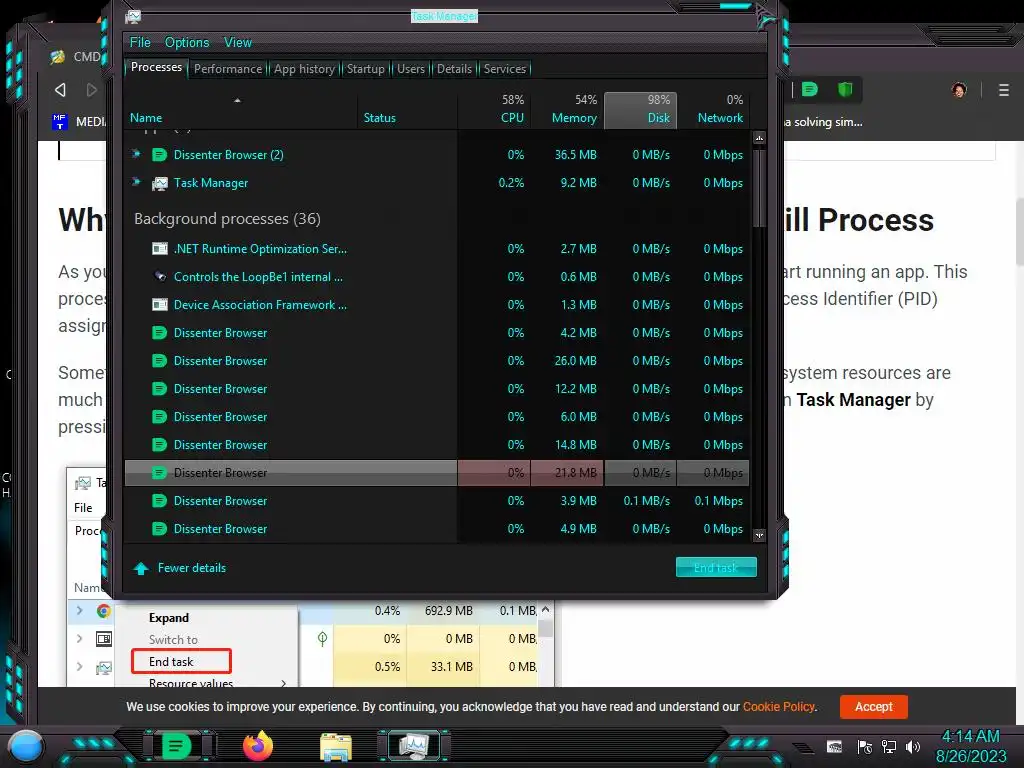Accept the cookie notice

tap(874, 707)
